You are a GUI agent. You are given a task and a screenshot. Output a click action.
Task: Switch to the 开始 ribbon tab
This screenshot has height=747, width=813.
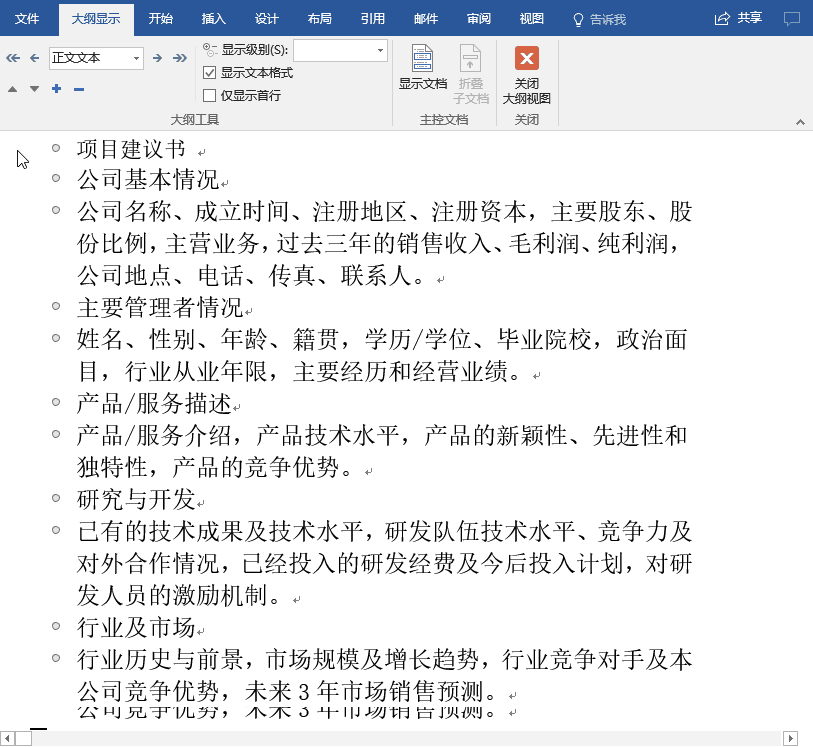[x=160, y=17]
